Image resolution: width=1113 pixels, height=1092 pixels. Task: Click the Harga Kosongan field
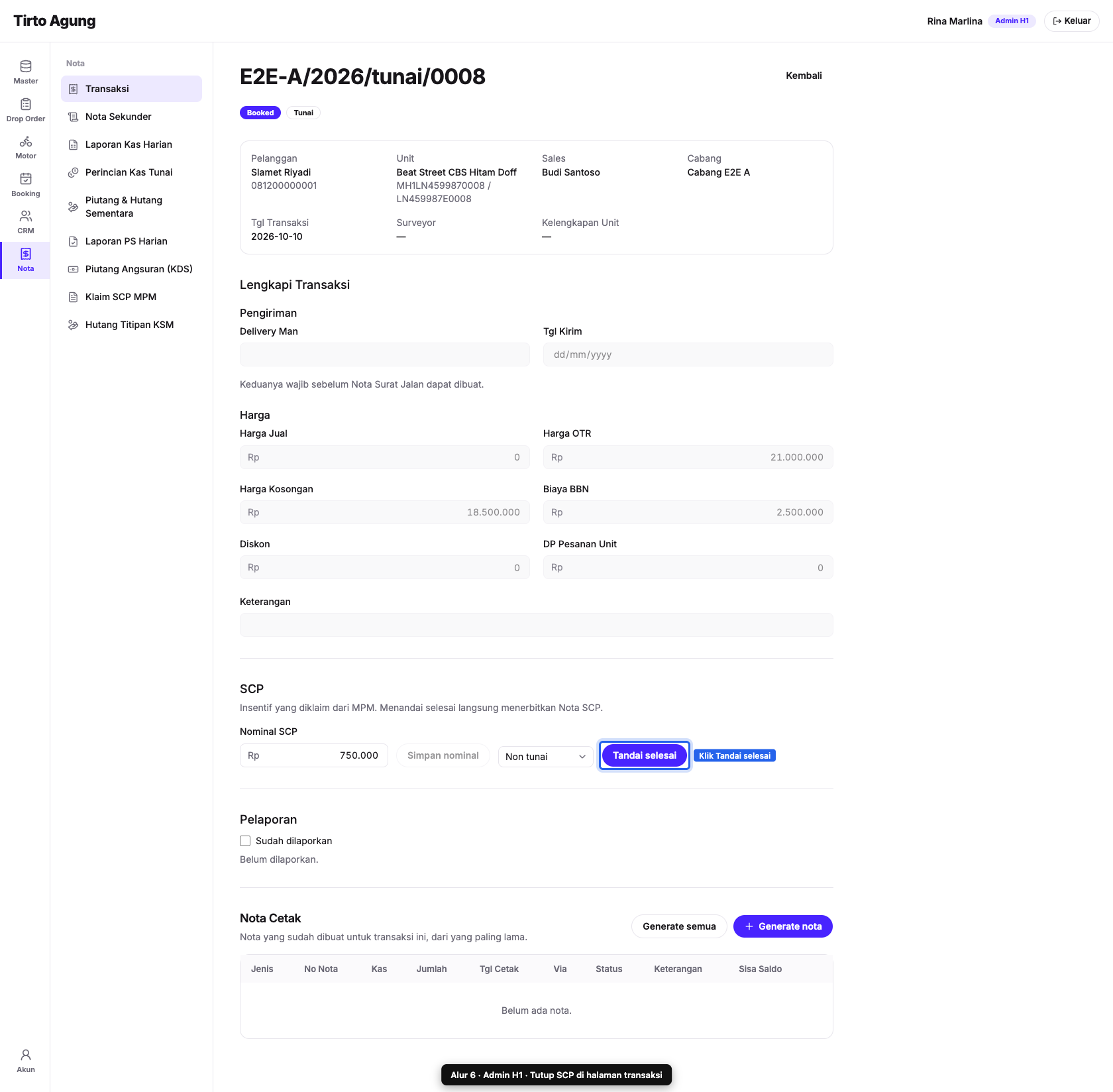(385, 512)
